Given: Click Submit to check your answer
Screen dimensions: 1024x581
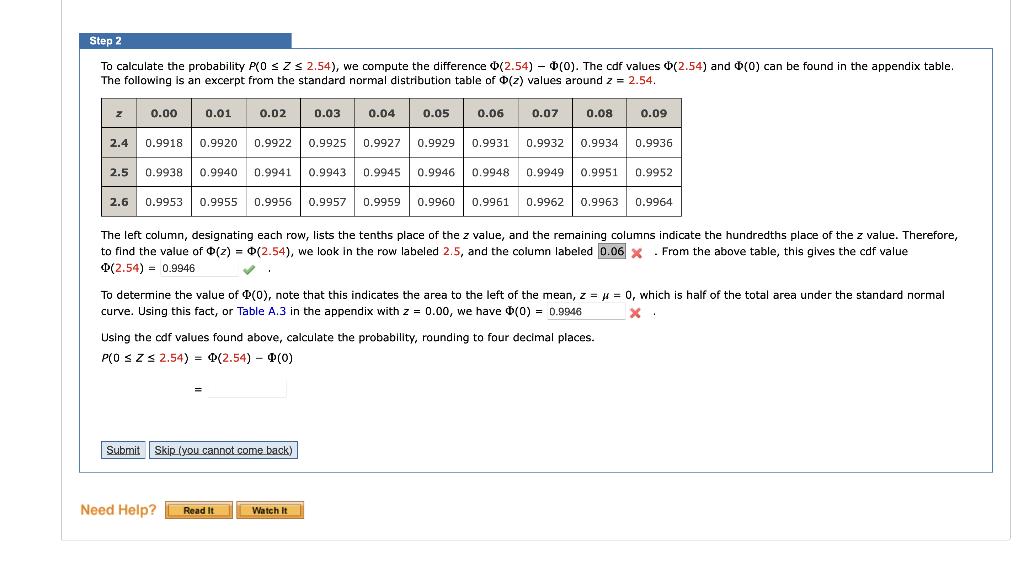Looking at the screenshot, I should (x=122, y=449).
